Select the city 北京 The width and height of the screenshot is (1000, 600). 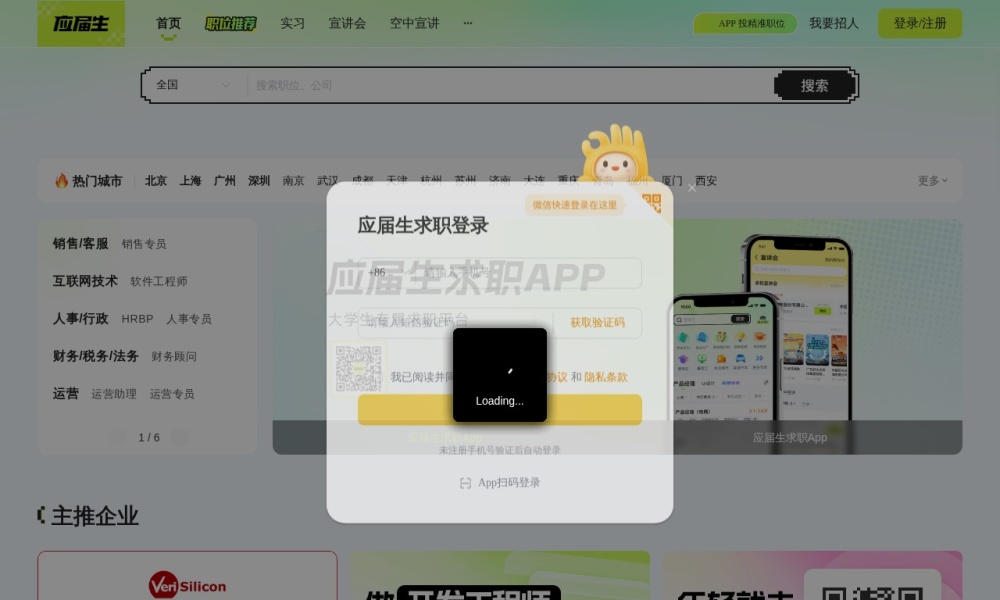156,181
